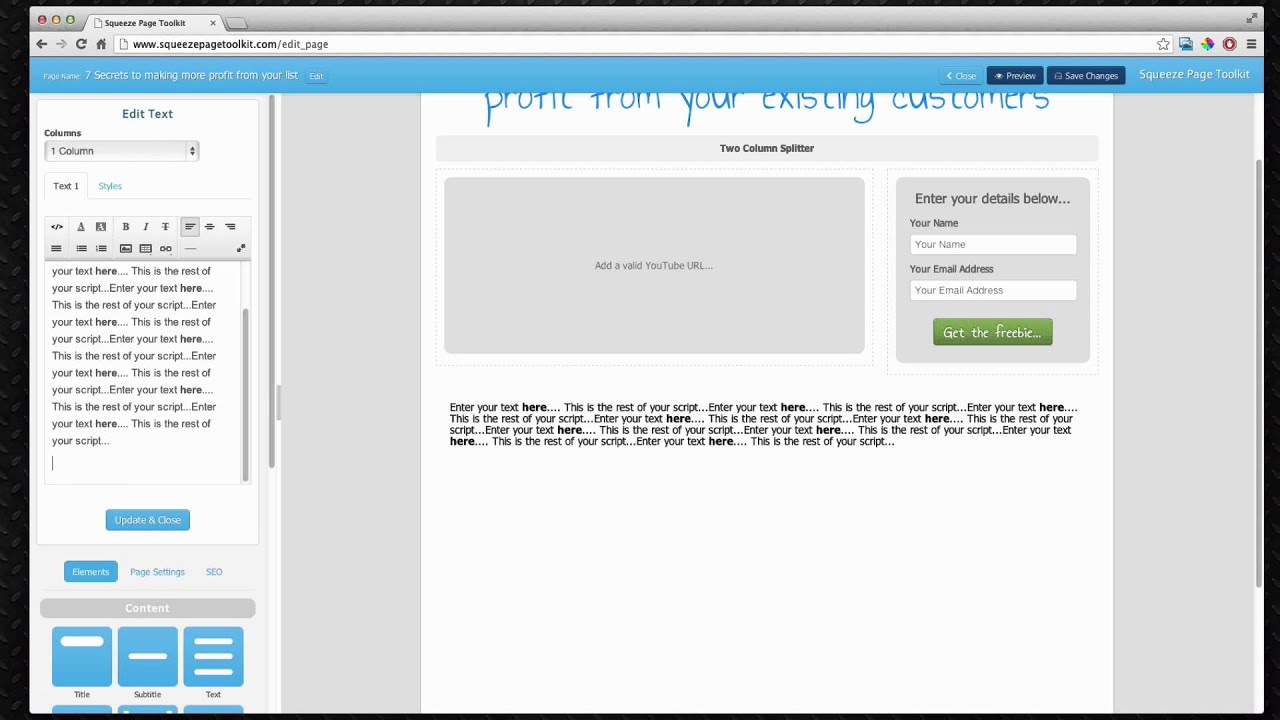This screenshot has width=1280, height=720.
Task: Insert a horizontal rule line
Action: [x=190, y=249]
